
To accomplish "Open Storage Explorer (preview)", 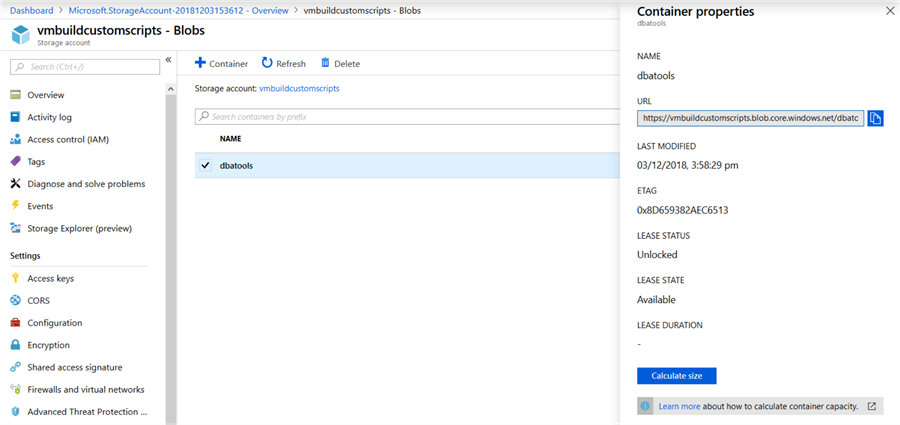I will [80, 229].
